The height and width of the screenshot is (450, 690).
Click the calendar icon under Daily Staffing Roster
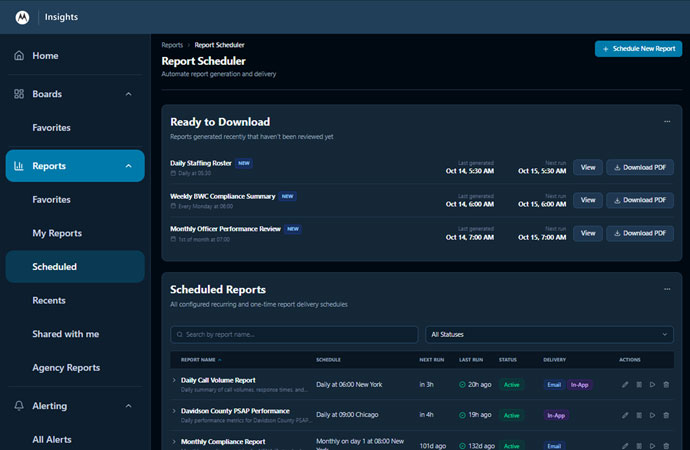pos(173,173)
